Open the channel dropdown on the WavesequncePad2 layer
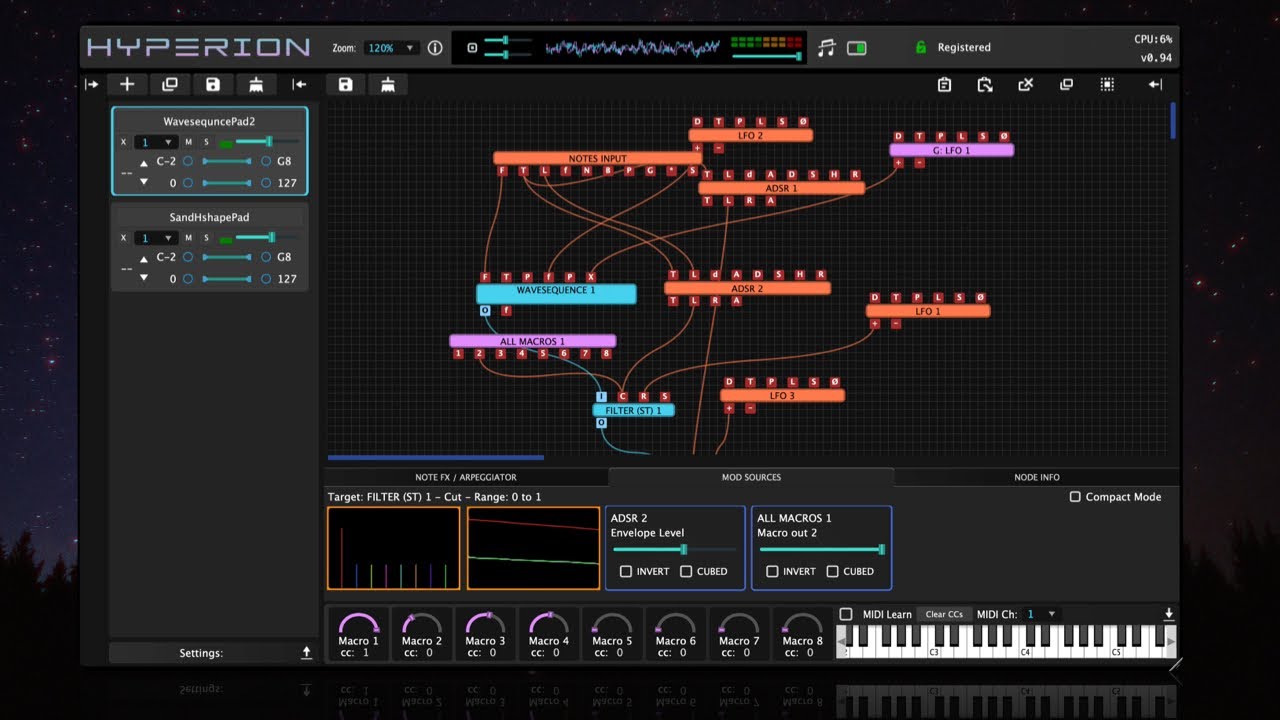1280x720 pixels. click(157, 142)
